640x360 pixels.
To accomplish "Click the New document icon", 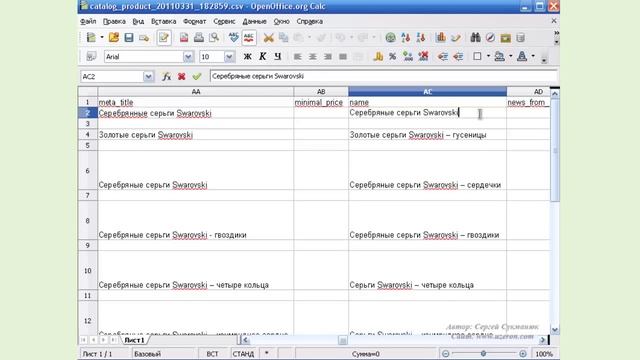I will [x=91, y=38].
